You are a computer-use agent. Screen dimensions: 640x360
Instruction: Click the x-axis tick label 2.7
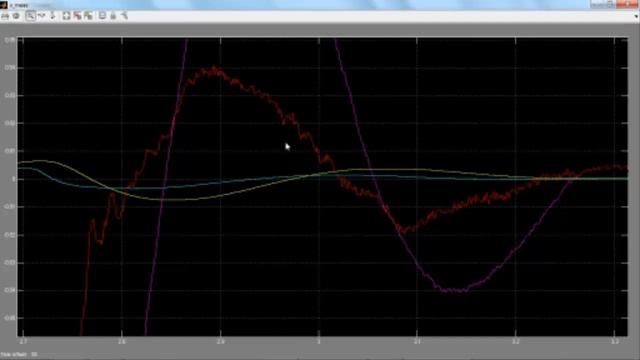23,341
